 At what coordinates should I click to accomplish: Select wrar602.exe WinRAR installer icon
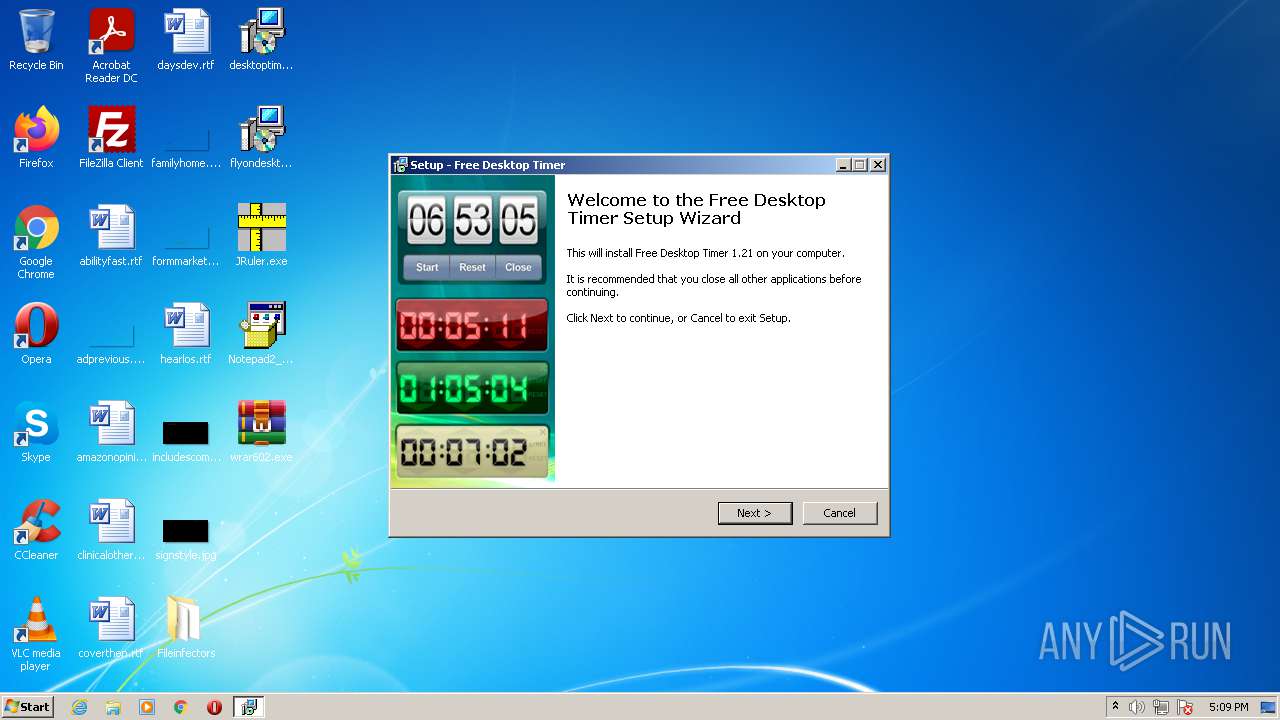point(261,432)
